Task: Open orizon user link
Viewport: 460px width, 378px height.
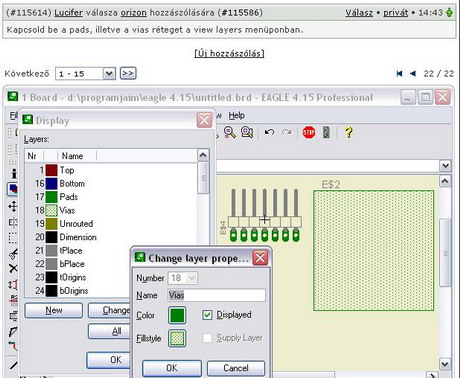Action: 133,13
